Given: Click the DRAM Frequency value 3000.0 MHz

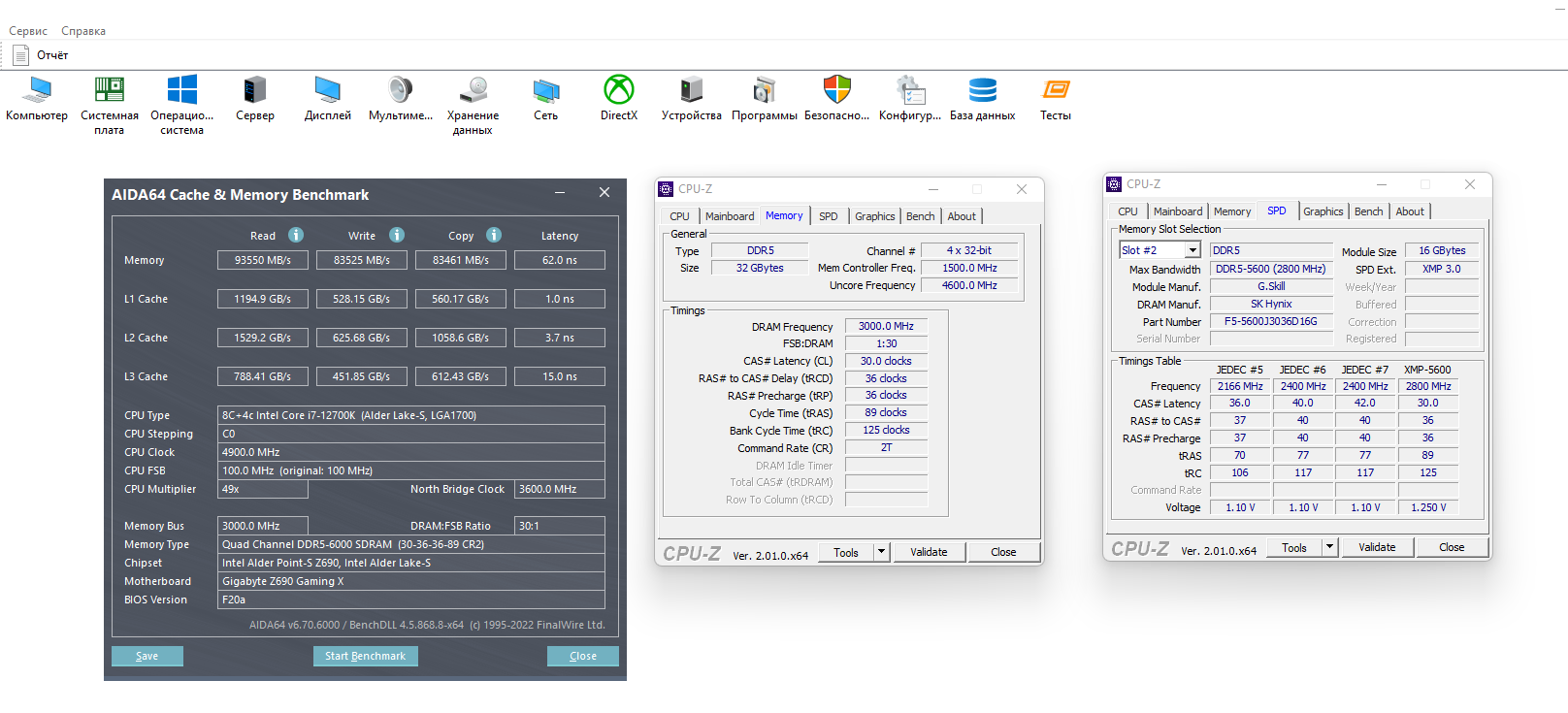Looking at the screenshot, I should [x=886, y=326].
